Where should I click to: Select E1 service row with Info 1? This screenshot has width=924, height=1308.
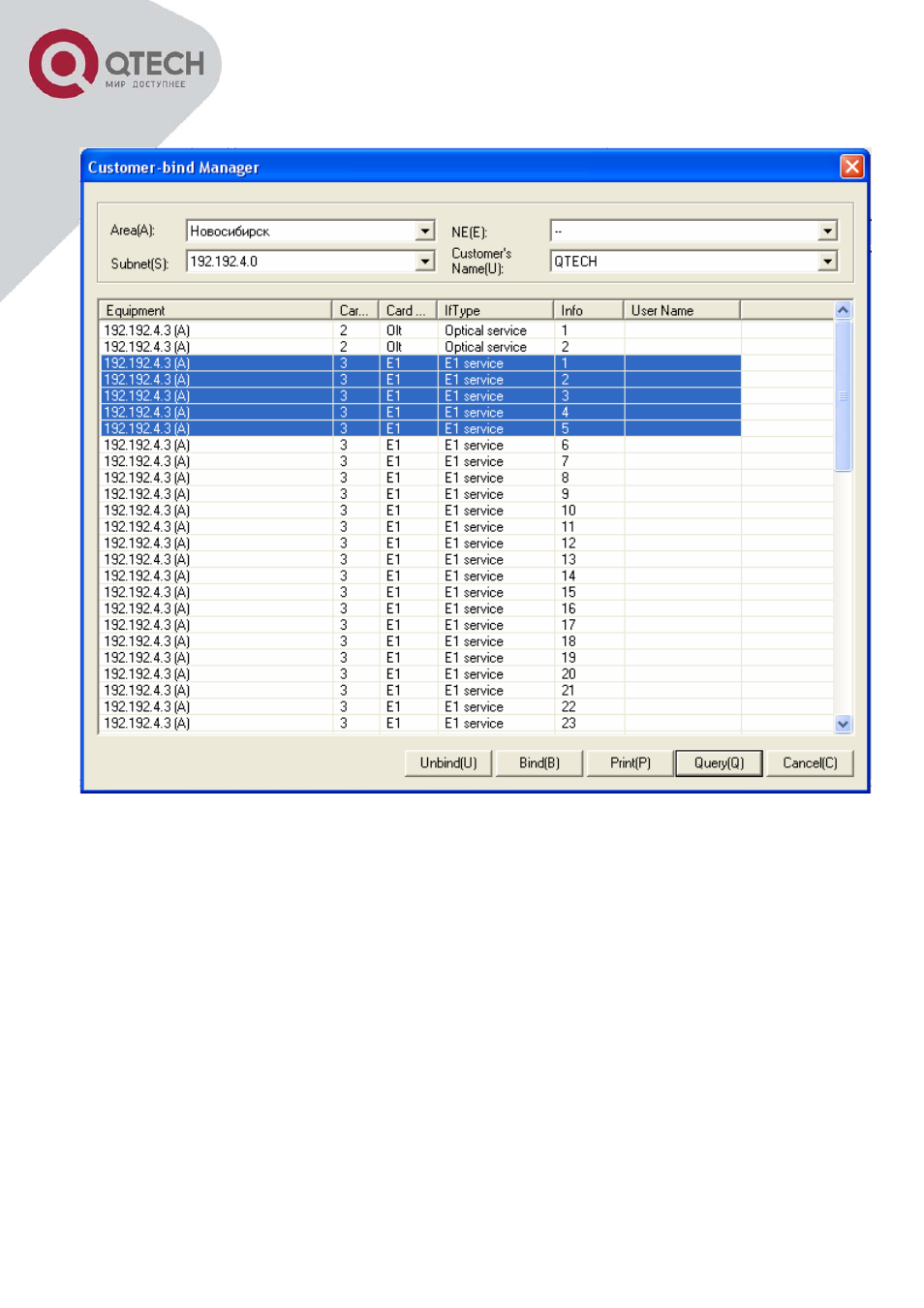tap(420, 363)
